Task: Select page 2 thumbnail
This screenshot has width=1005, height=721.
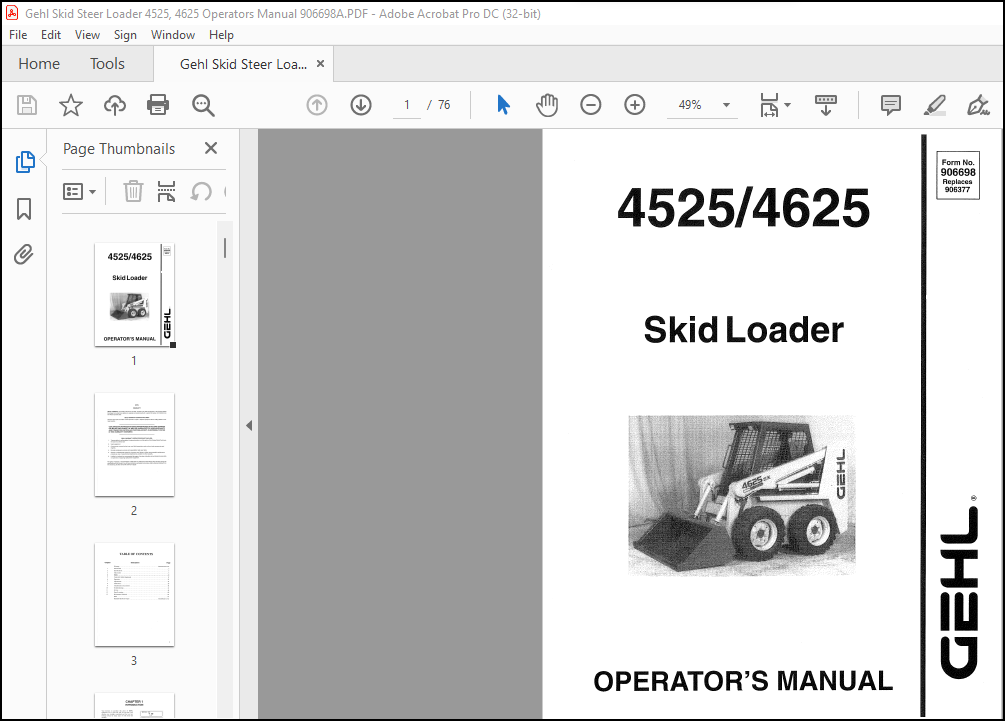Action: coord(134,445)
